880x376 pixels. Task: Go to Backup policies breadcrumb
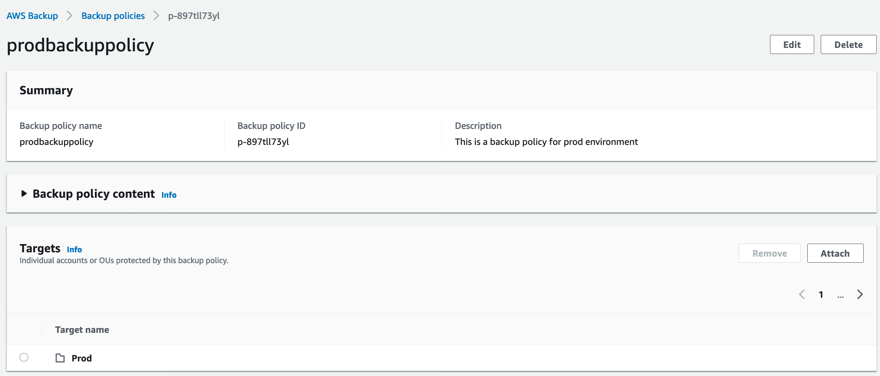[113, 16]
